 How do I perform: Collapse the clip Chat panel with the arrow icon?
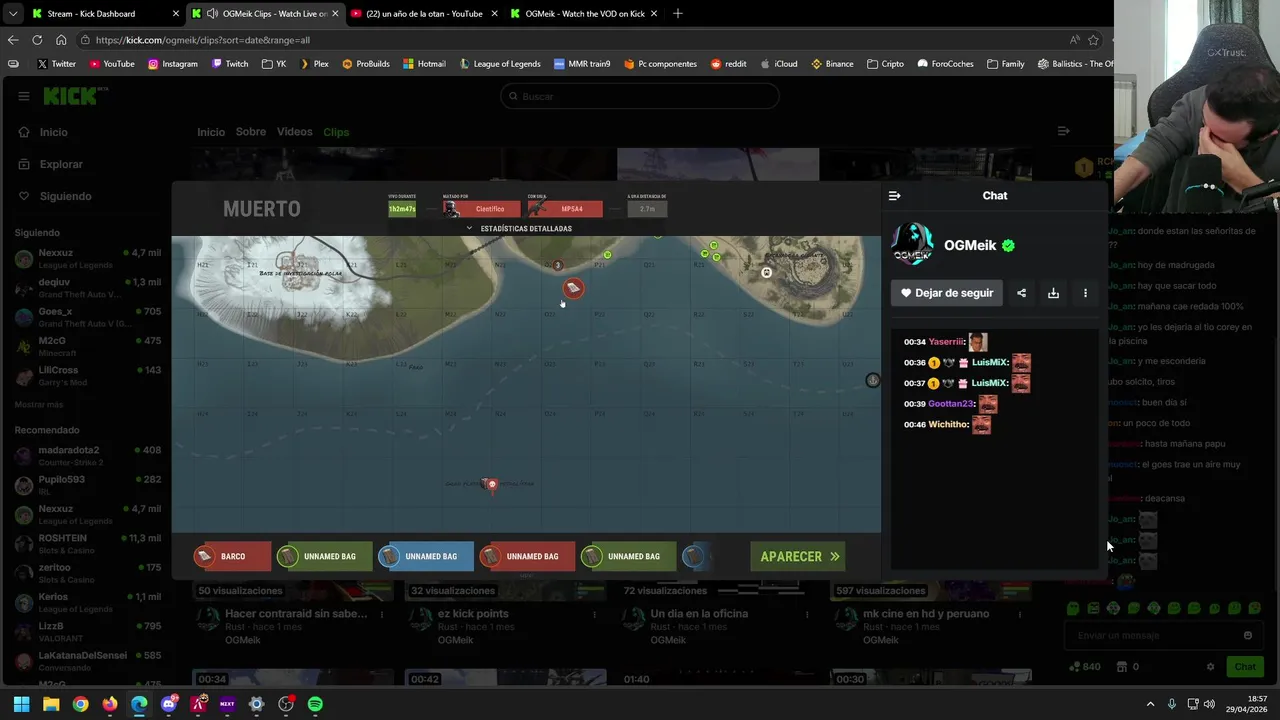tap(895, 196)
